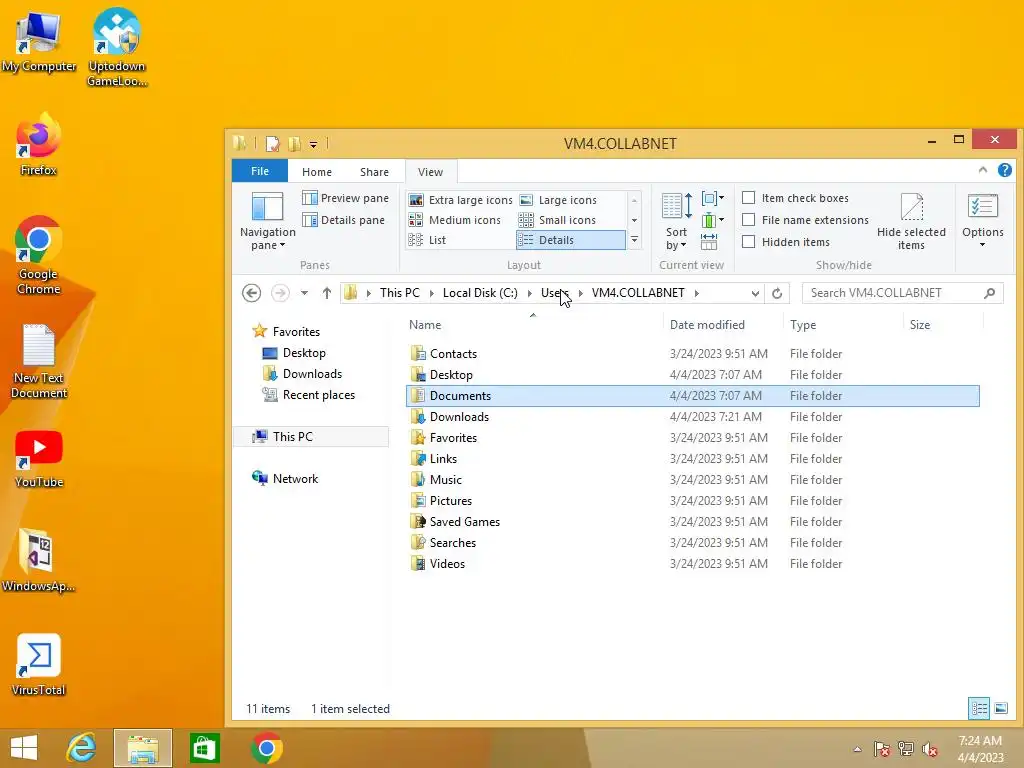Open the Navigation pane dropdown
Screen dimensions: 1024x768
coord(267,222)
